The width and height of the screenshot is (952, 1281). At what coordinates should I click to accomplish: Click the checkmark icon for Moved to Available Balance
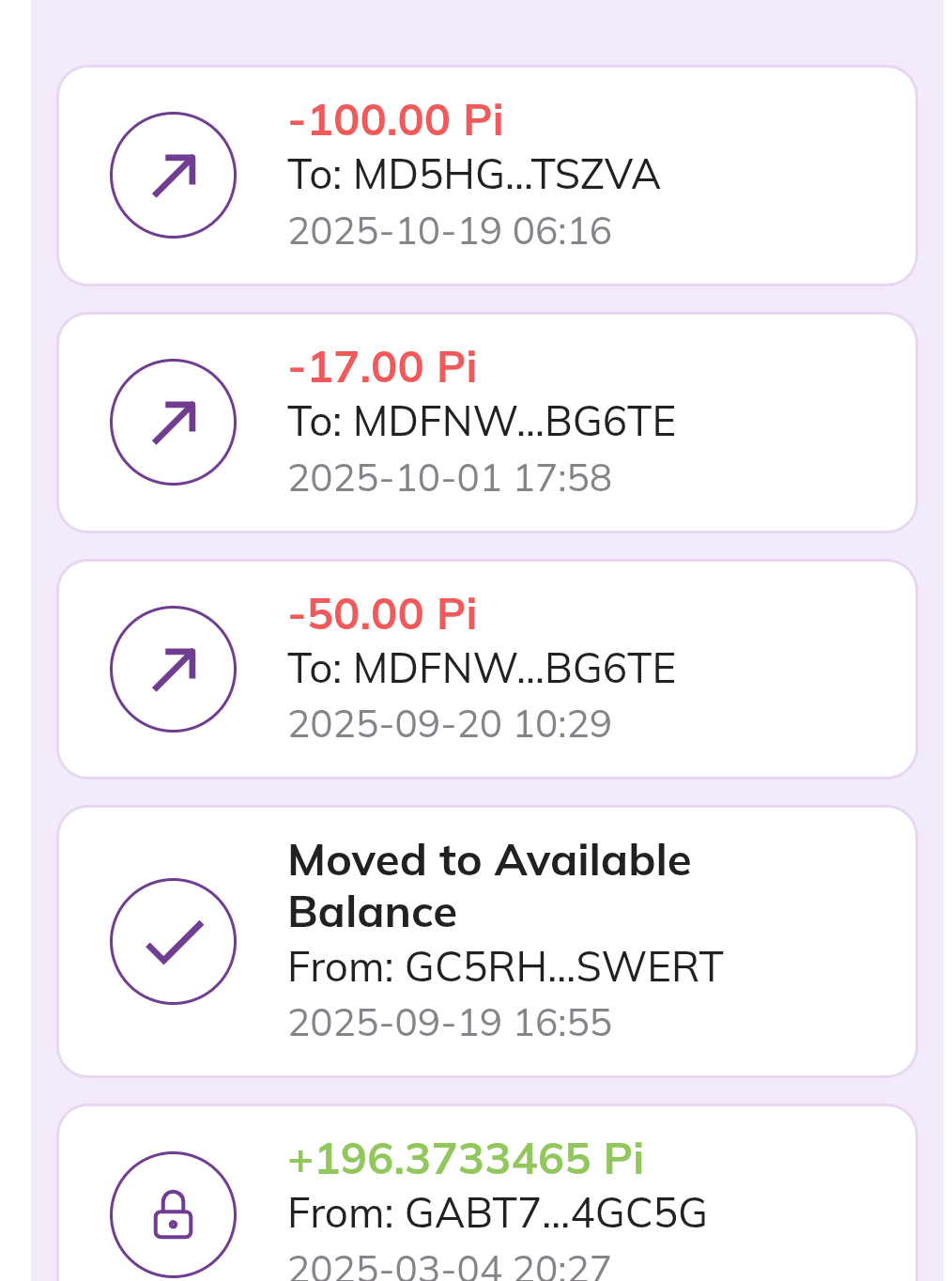[x=173, y=941]
